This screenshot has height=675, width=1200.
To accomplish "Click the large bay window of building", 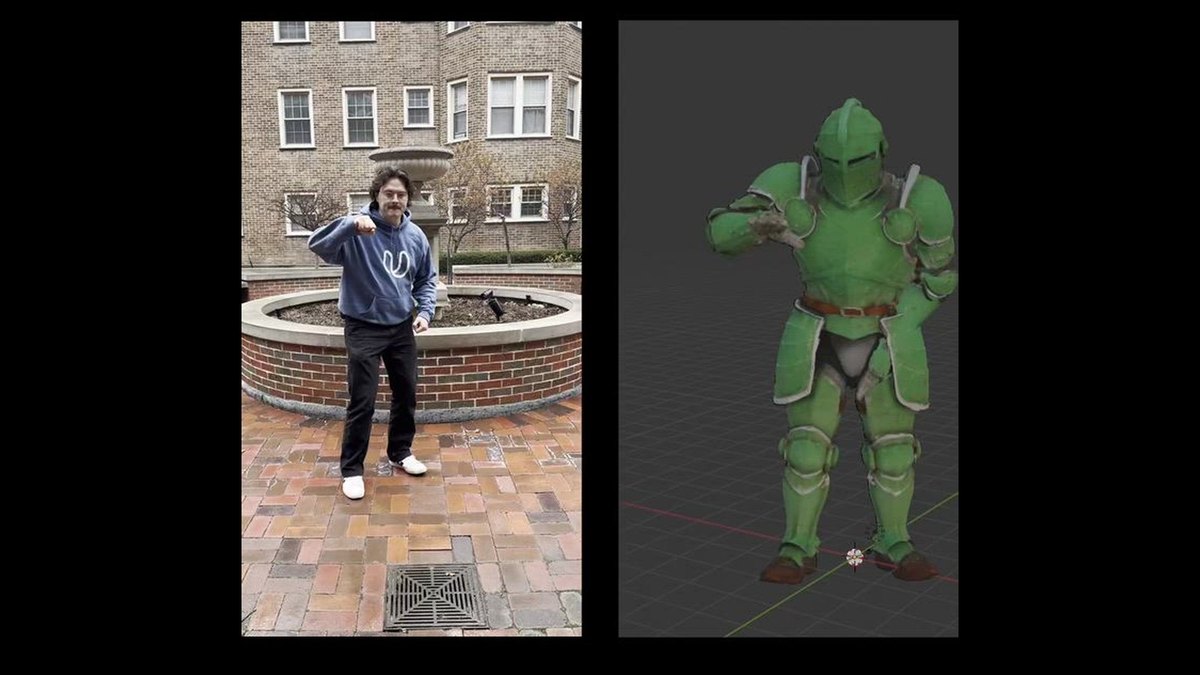I will [x=518, y=106].
